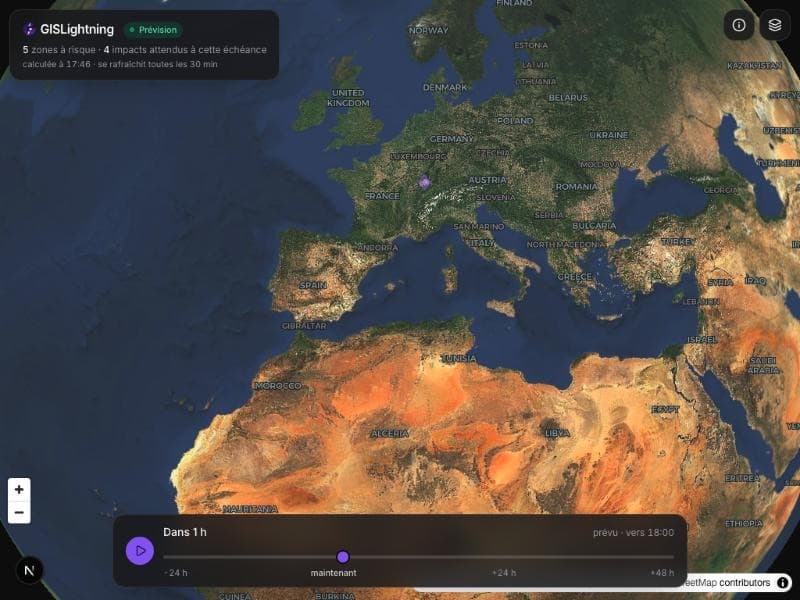Click the EGYPT map label
The width and height of the screenshot is (800, 600).
[x=665, y=409]
